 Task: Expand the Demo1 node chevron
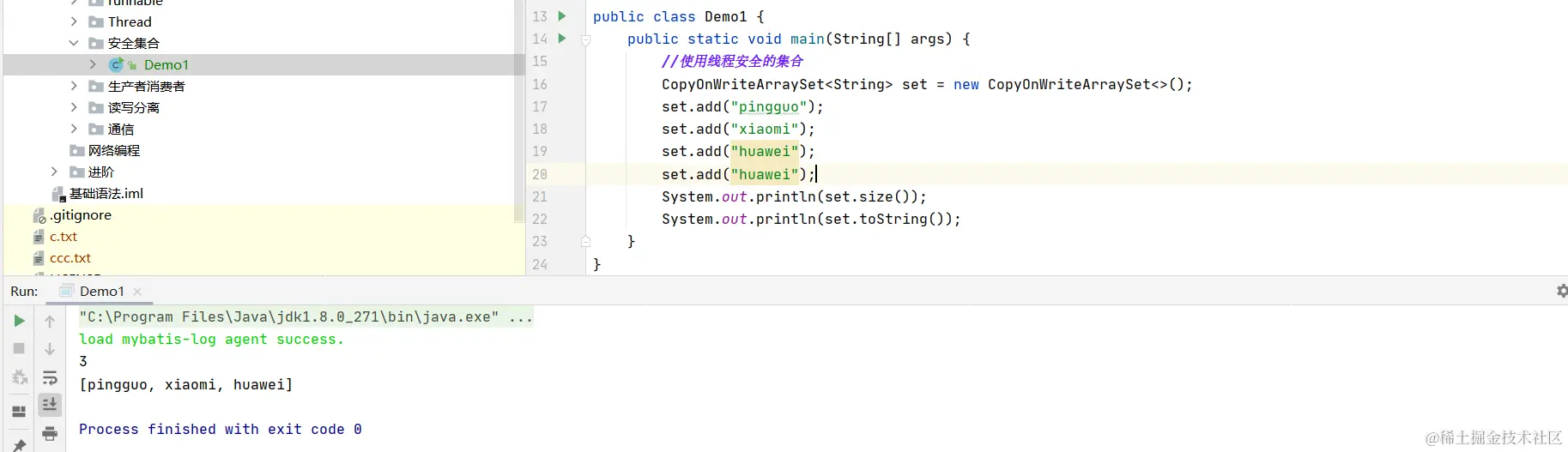(93, 64)
